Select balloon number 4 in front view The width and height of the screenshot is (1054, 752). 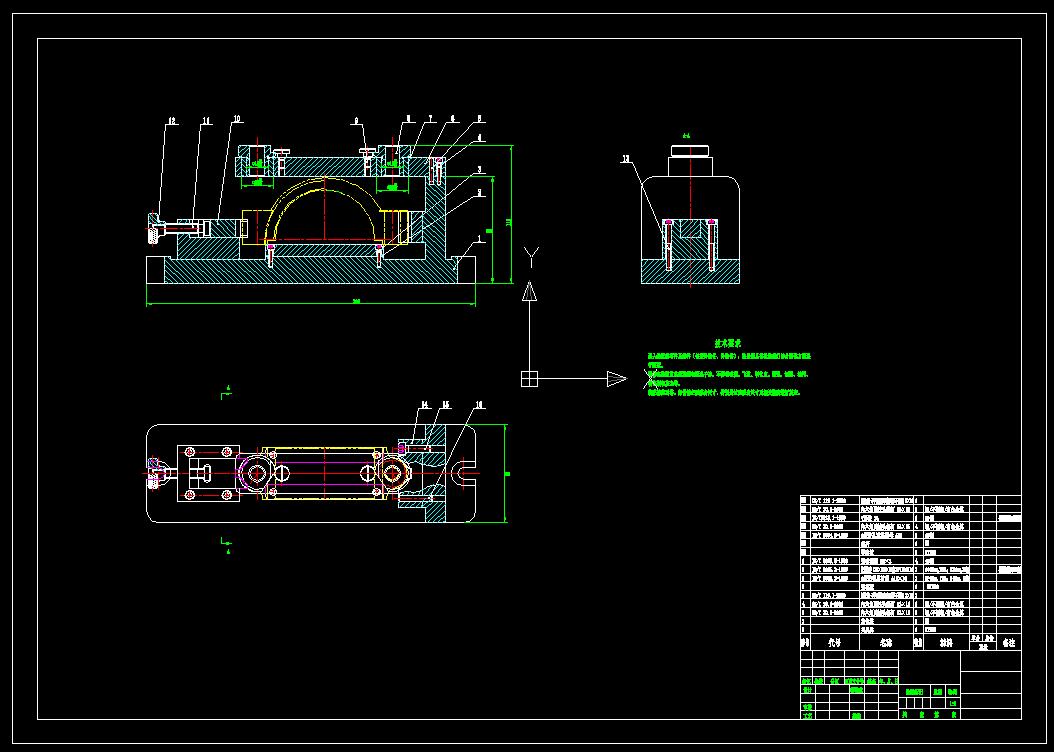pyautogui.click(x=479, y=138)
